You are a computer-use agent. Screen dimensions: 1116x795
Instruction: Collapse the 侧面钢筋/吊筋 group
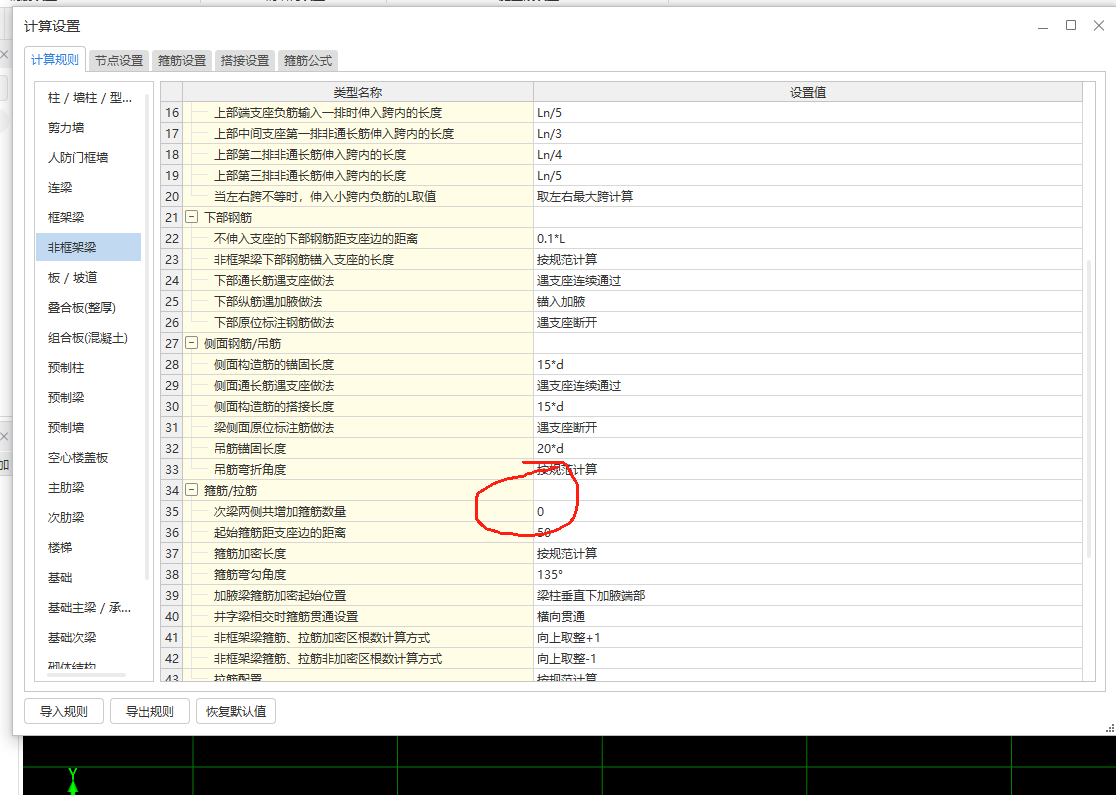pos(191,343)
